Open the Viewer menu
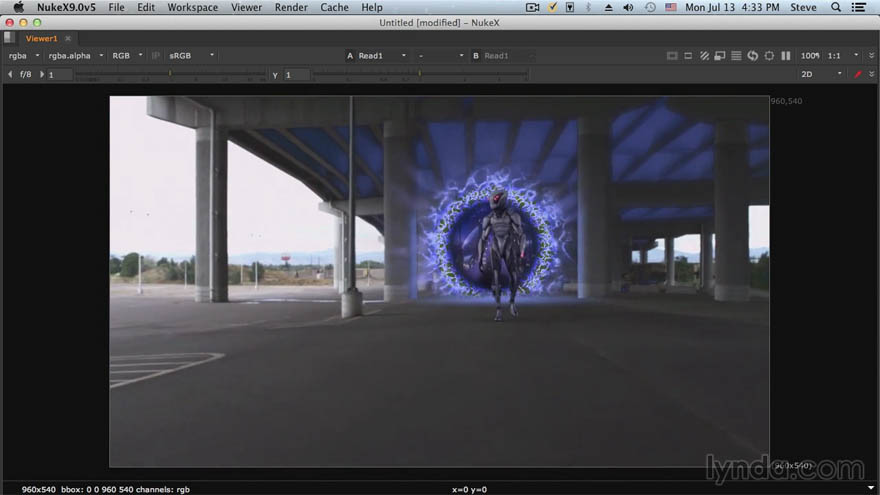Screen dimensions: 880x495 (246, 7)
